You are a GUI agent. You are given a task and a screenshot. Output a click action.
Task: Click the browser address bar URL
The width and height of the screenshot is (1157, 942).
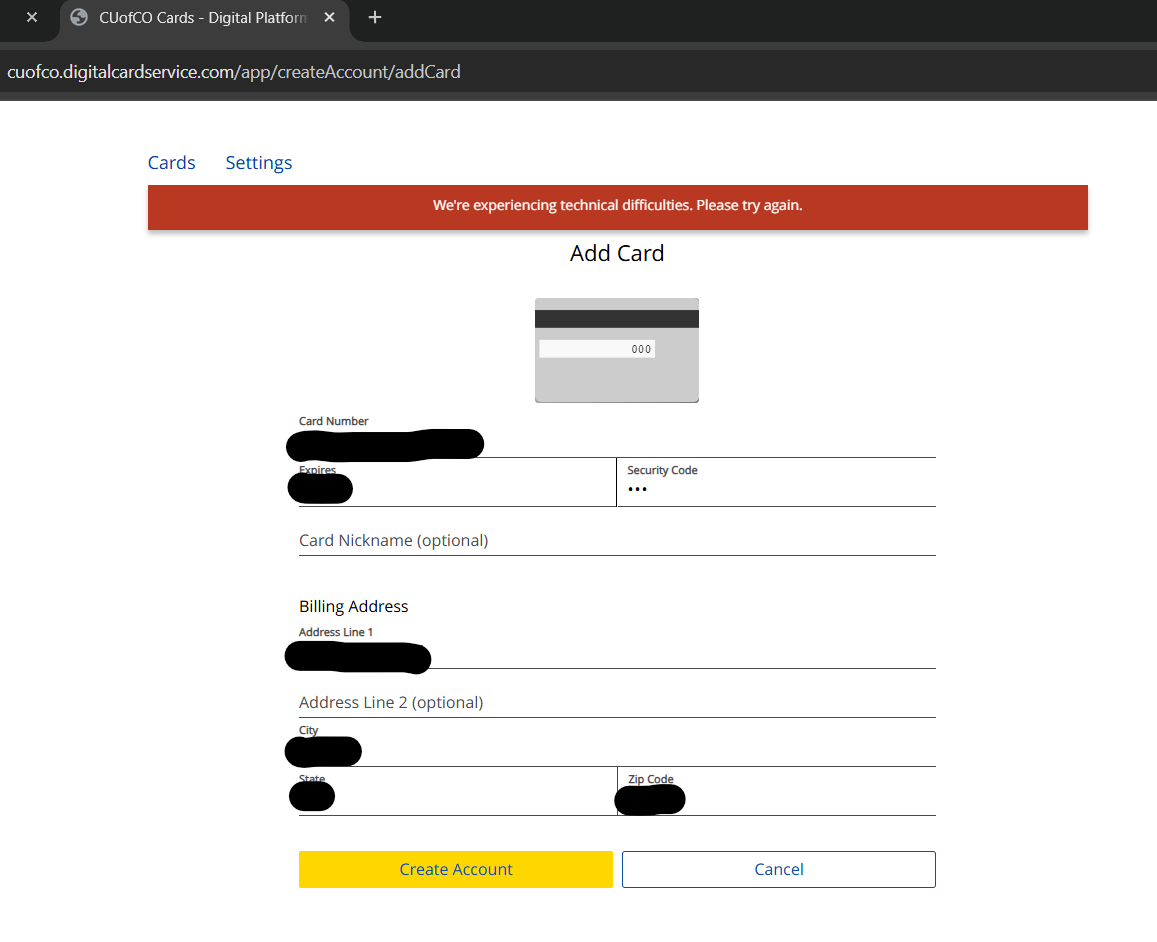pyautogui.click(x=234, y=72)
